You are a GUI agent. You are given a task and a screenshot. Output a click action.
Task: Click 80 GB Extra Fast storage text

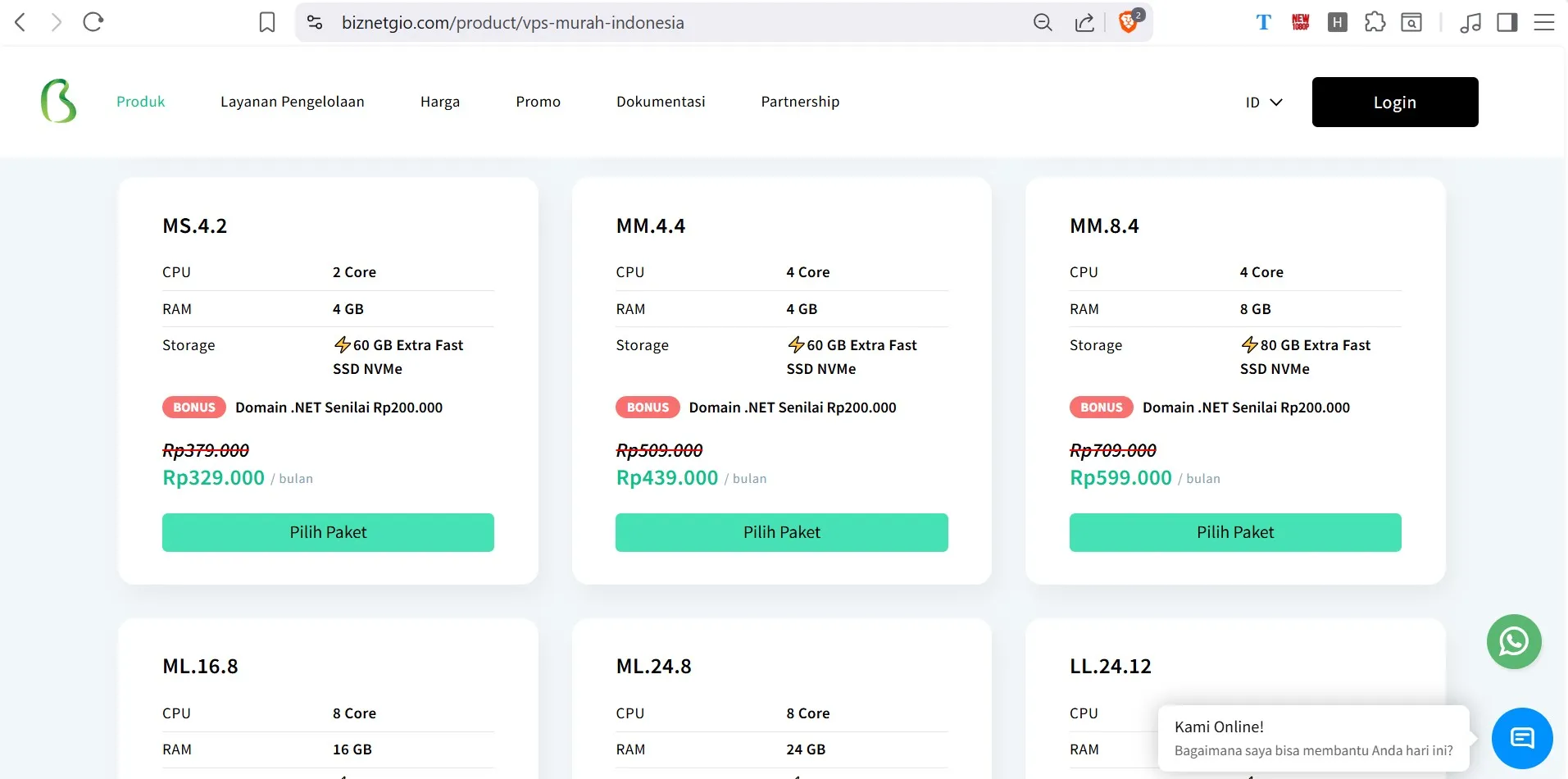[x=1306, y=357]
